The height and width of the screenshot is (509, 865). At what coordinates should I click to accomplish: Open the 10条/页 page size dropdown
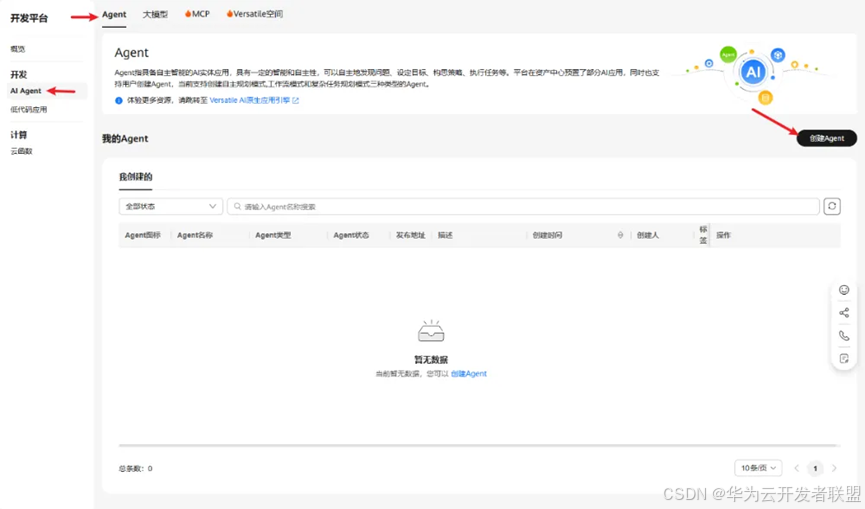758,468
